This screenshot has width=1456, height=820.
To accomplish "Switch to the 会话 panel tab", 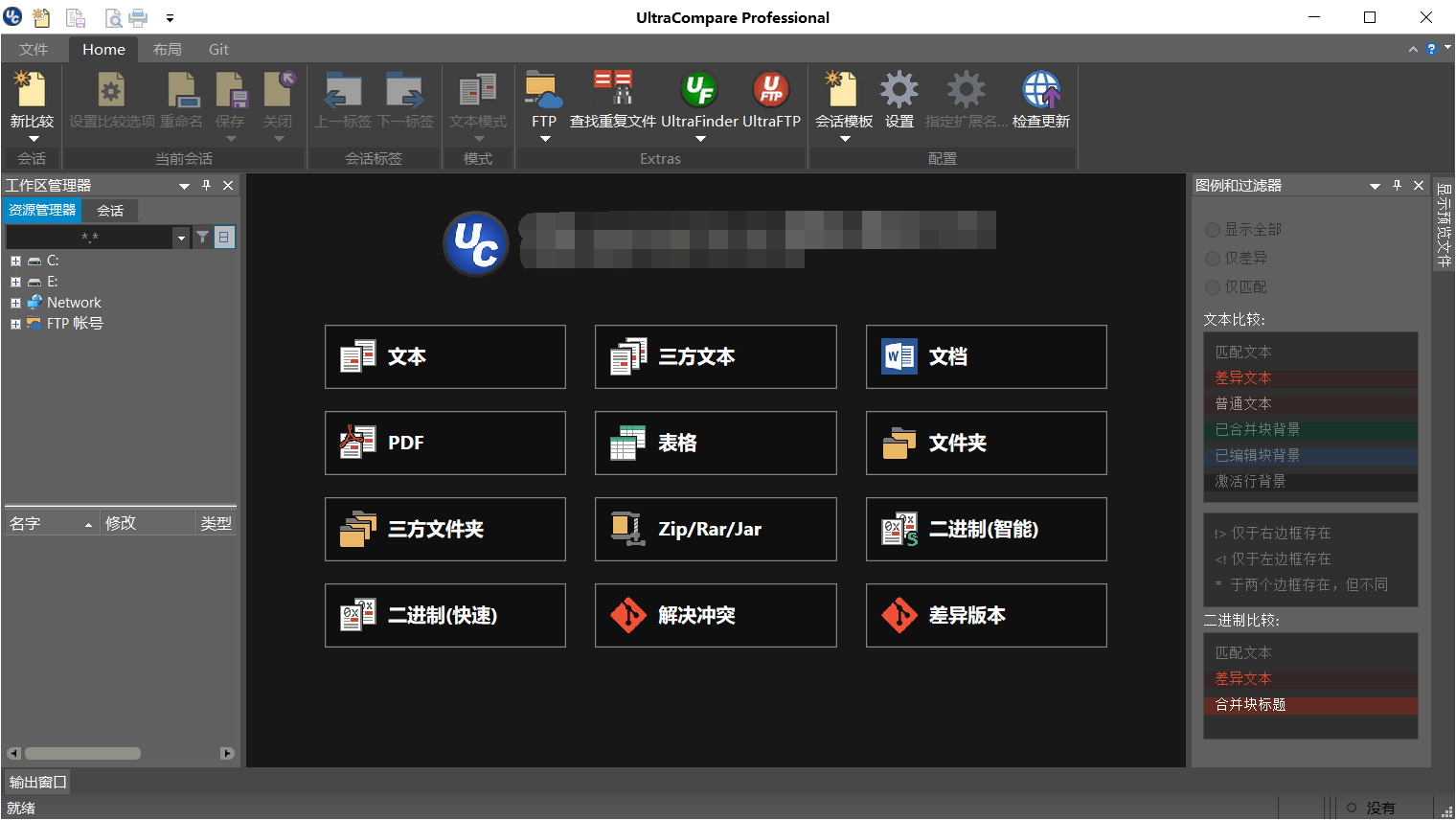I will (110, 210).
